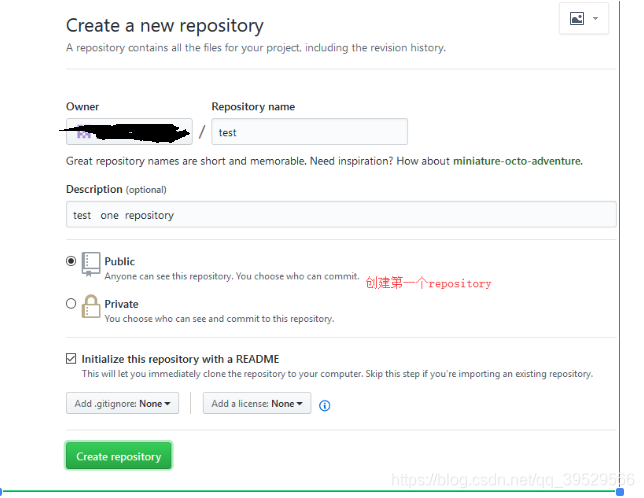
Task: Click the miniature-octo-adventure name suggestion
Action: point(517,161)
